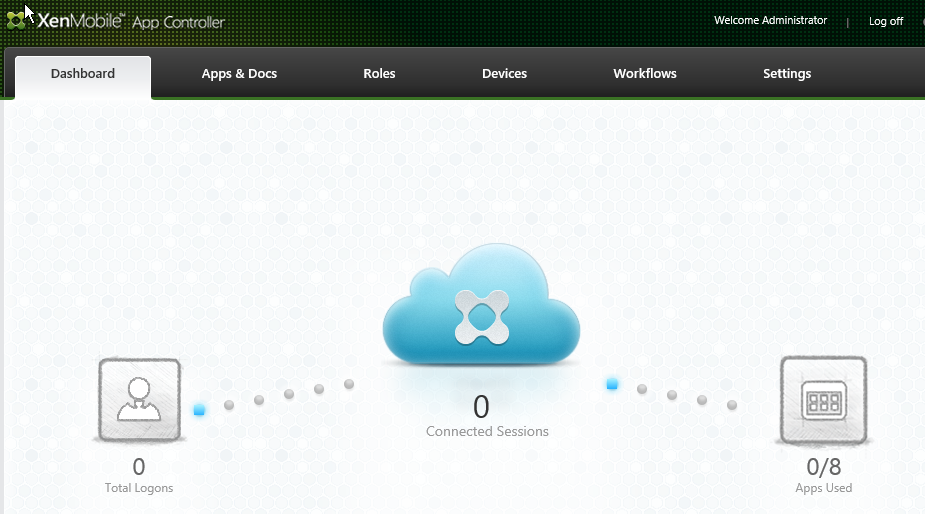Click the 0/8 apps used count
925x514 pixels.
click(824, 466)
